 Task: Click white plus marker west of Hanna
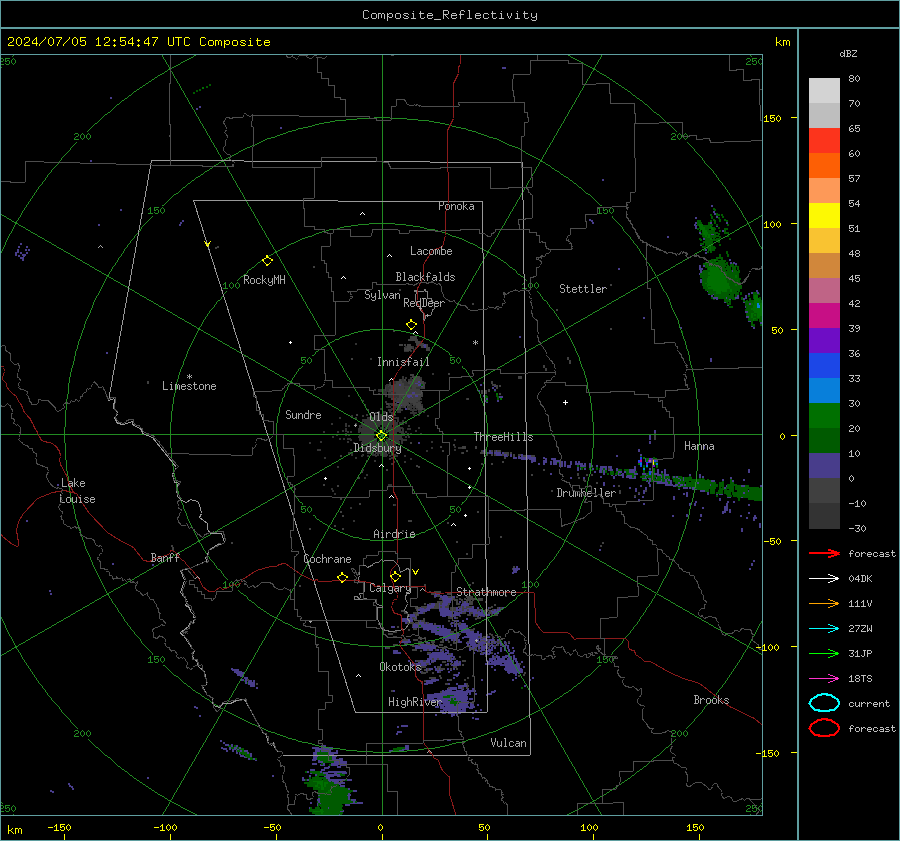coord(565,402)
